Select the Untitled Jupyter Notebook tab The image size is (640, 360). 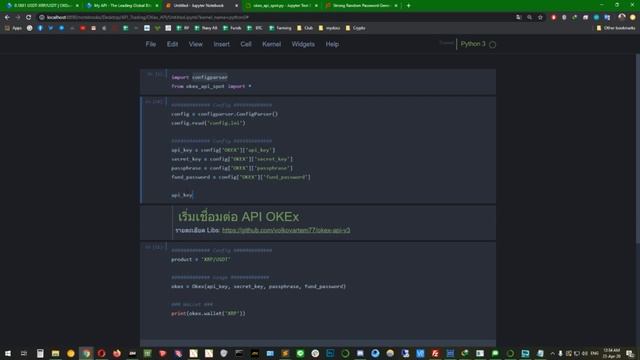coord(201,6)
